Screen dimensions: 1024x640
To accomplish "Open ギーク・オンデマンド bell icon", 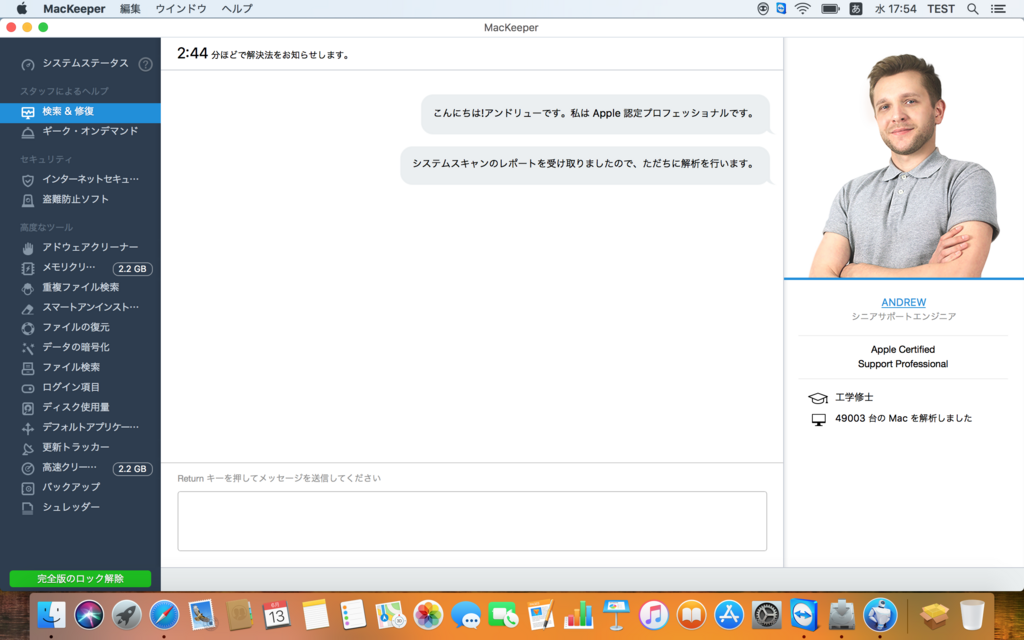I will pos(27,133).
